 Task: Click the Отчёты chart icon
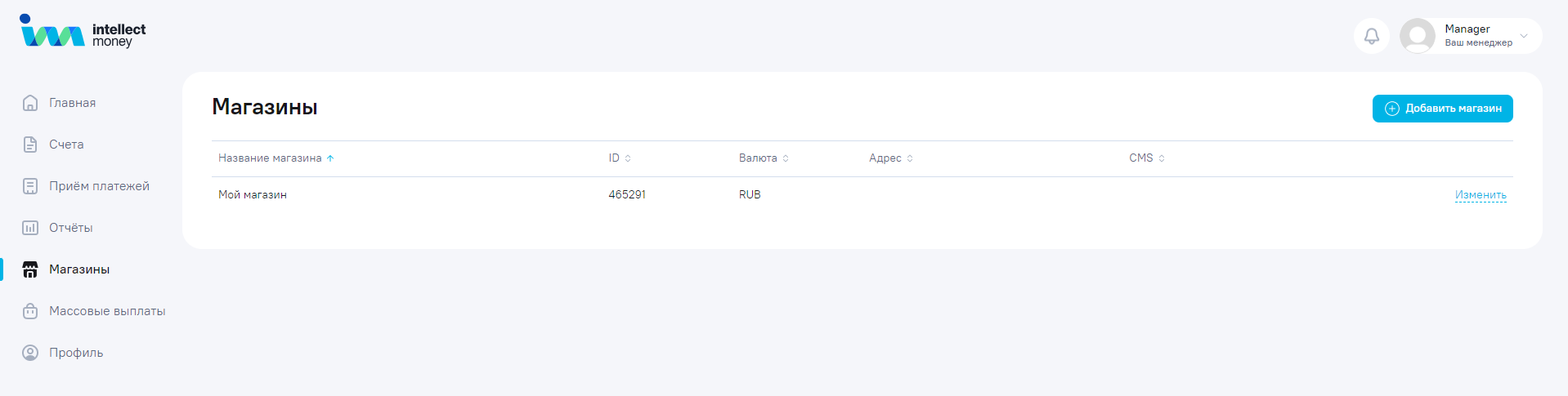[x=30, y=228]
